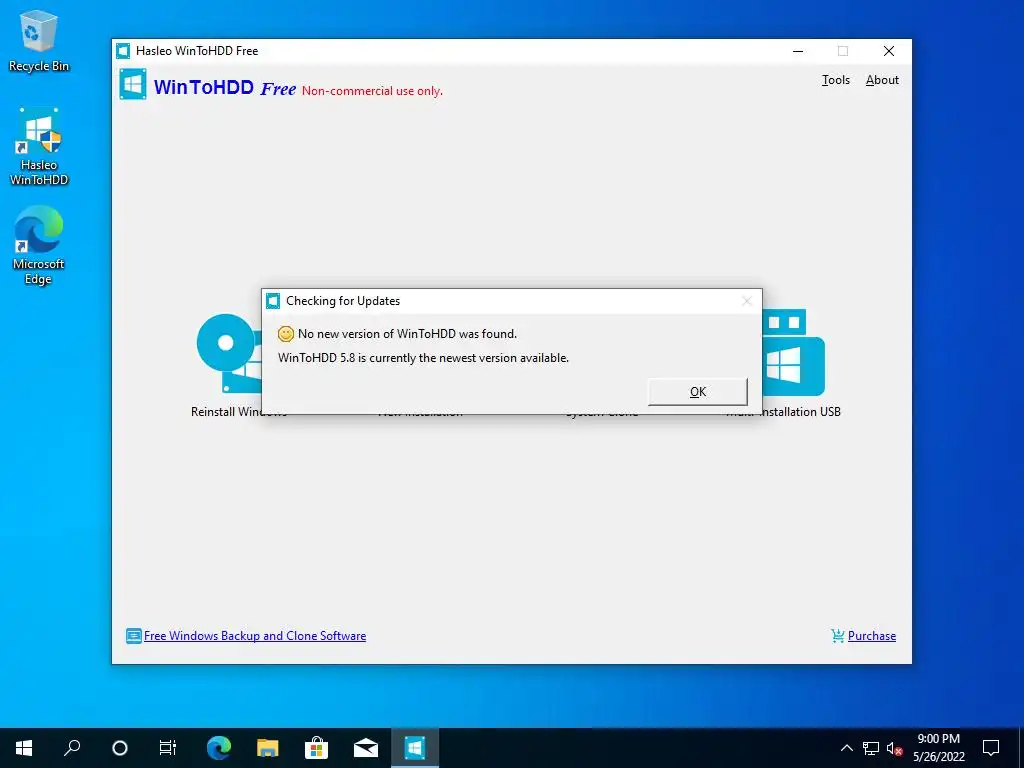Image resolution: width=1024 pixels, height=768 pixels.
Task: Click OK in the Checking for Updates dialog
Action: 697,391
